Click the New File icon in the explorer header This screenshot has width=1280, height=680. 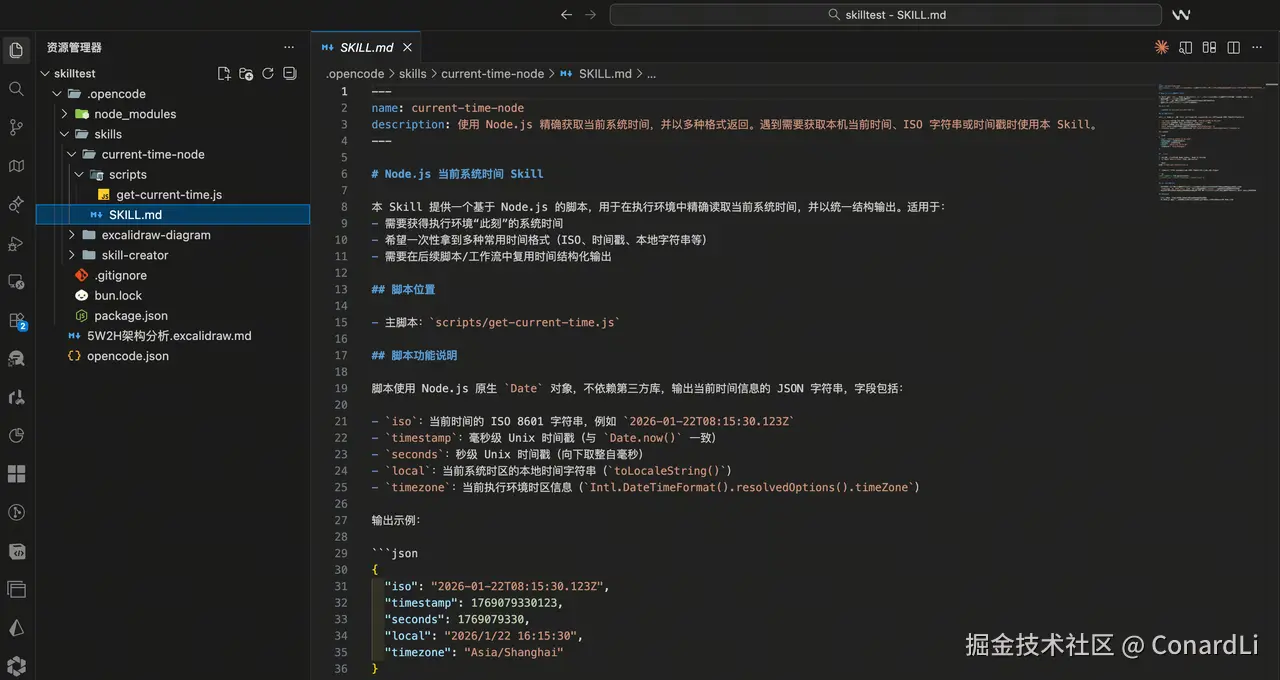tap(224, 74)
